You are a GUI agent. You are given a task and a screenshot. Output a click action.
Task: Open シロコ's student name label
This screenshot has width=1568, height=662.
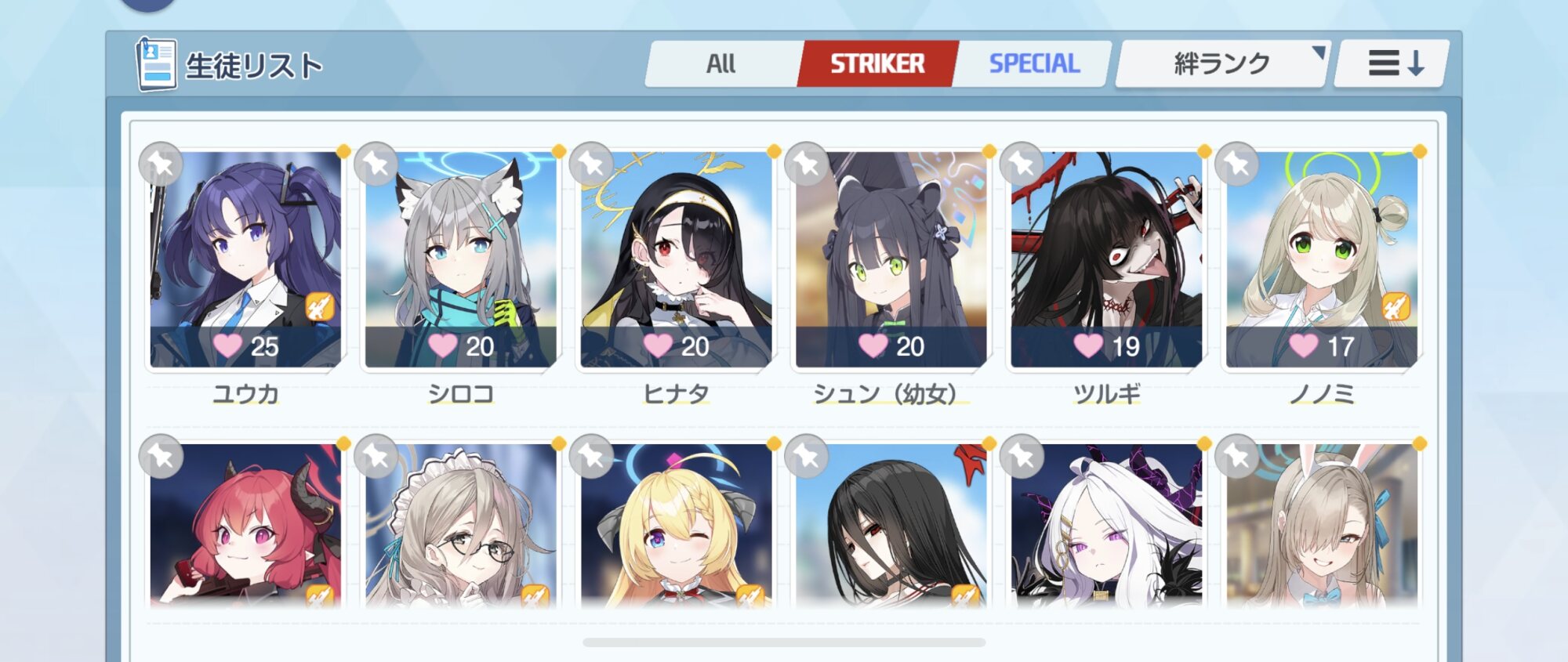coord(461,393)
